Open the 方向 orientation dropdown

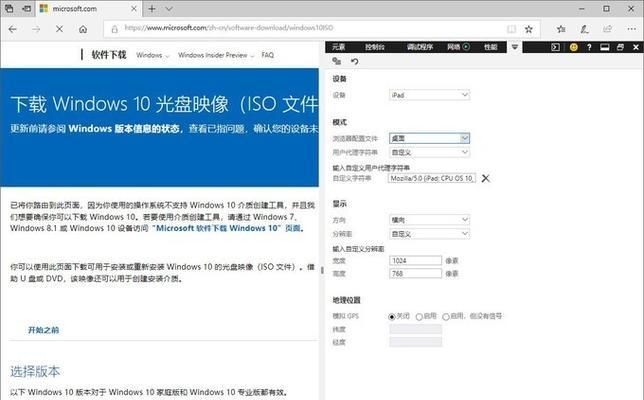(429, 220)
